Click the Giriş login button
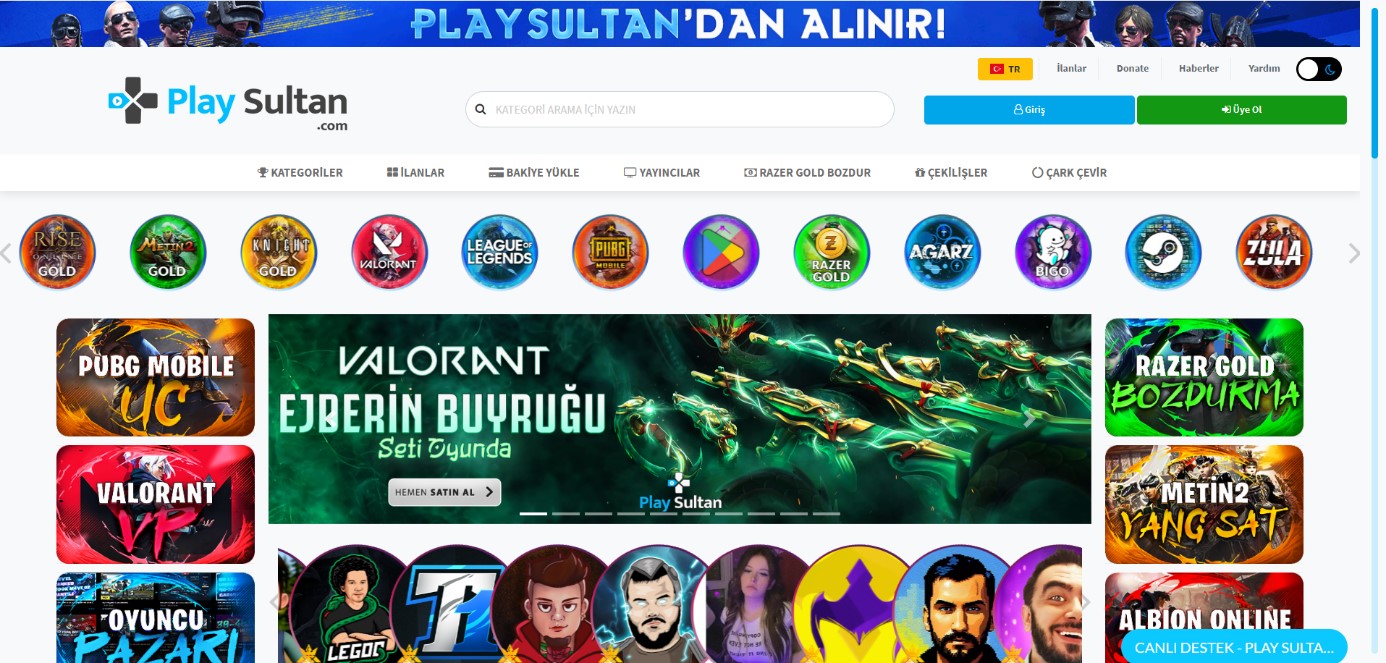This screenshot has height=663, width=1386. pos(1029,110)
